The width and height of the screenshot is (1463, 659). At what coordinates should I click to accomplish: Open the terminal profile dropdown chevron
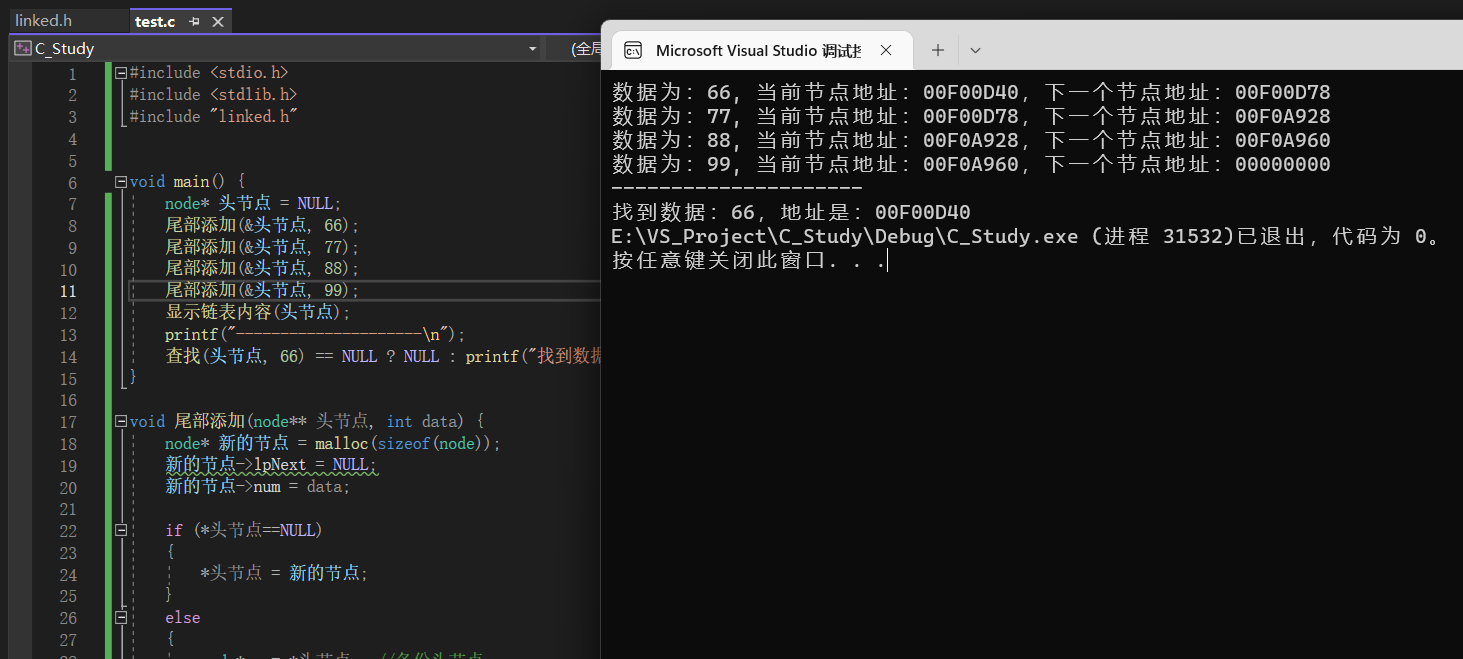pyautogui.click(x=976, y=50)
